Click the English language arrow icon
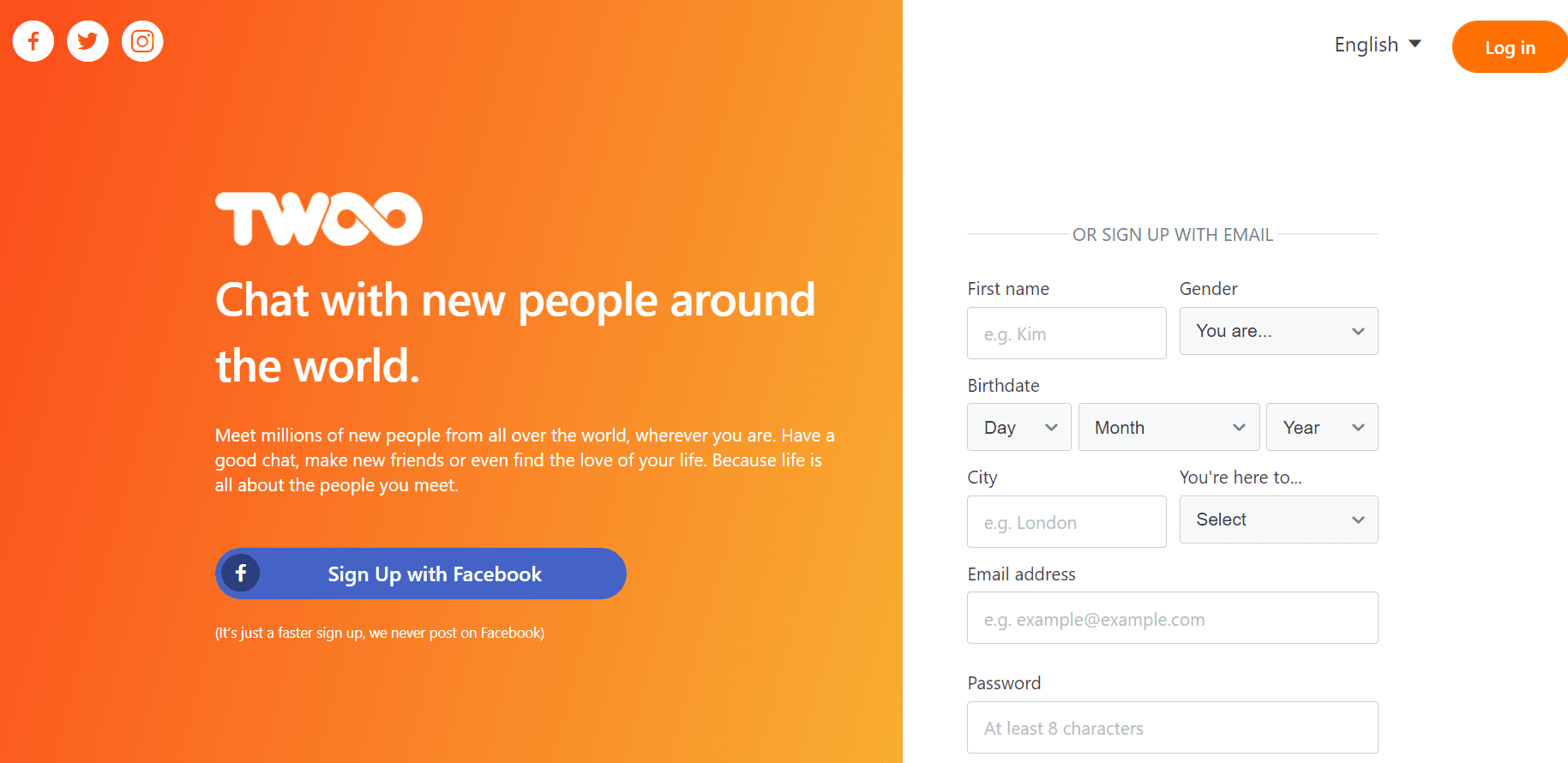1568x763 pixels. [1415, 44]
